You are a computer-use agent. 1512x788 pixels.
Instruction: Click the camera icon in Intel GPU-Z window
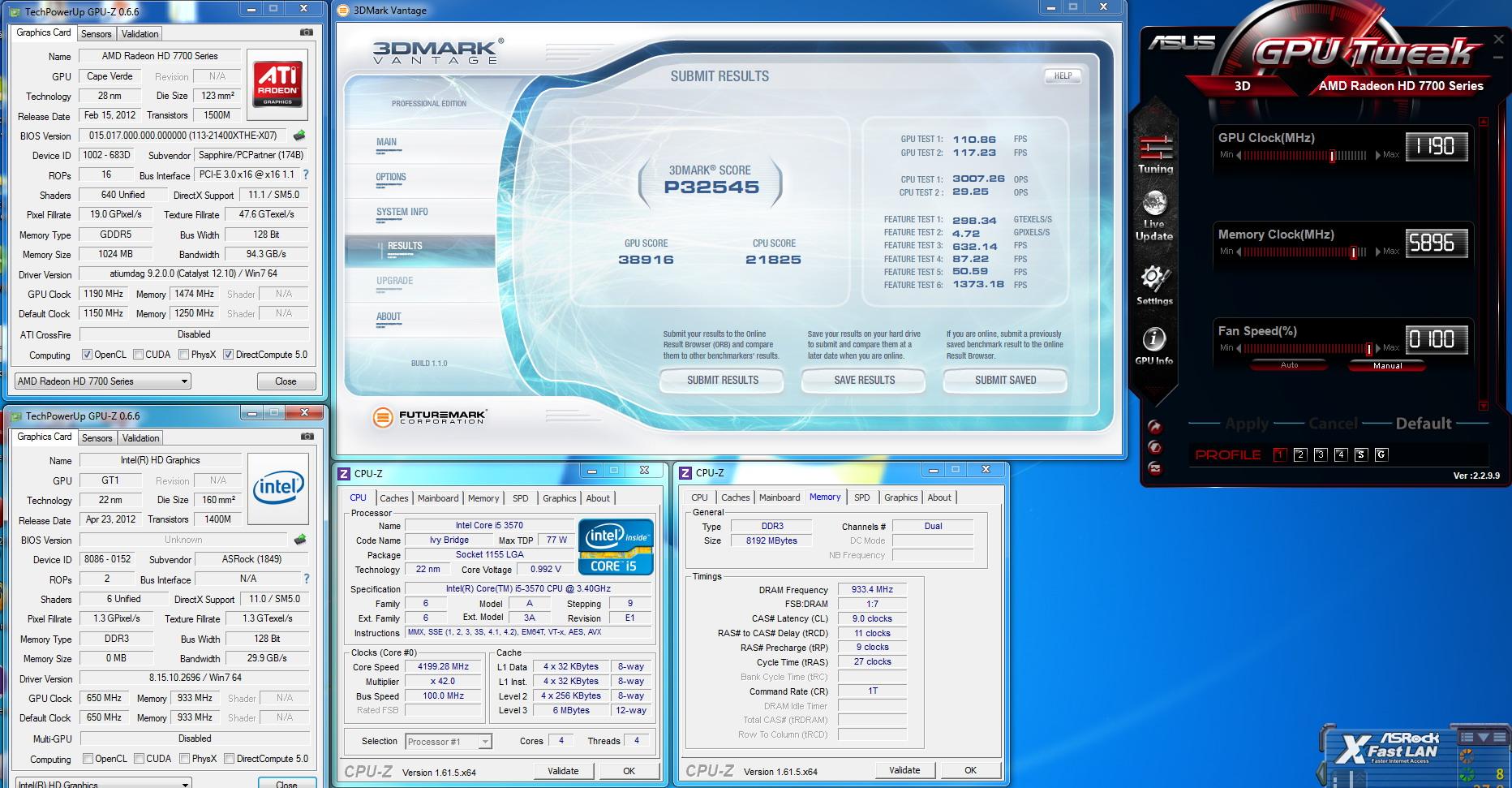307,437
